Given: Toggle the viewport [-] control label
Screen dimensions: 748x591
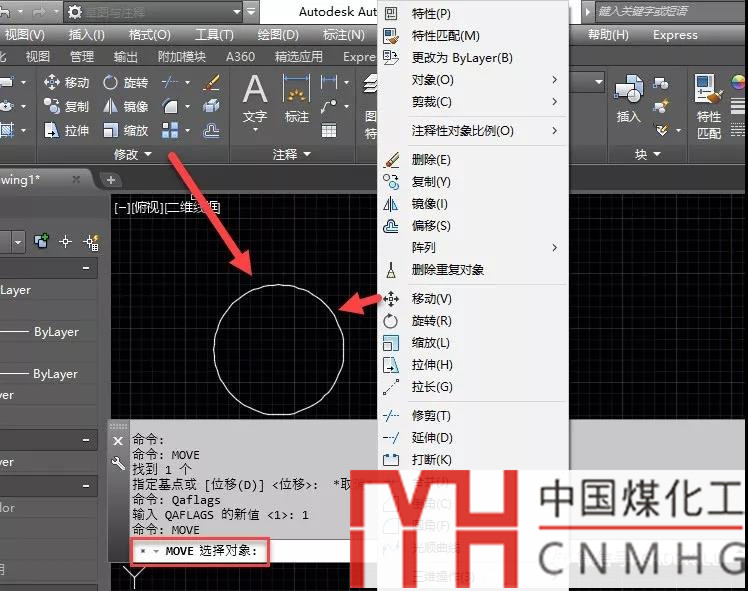Looking at the screenshot, I should pyautogui.click(x=121, y=207).
